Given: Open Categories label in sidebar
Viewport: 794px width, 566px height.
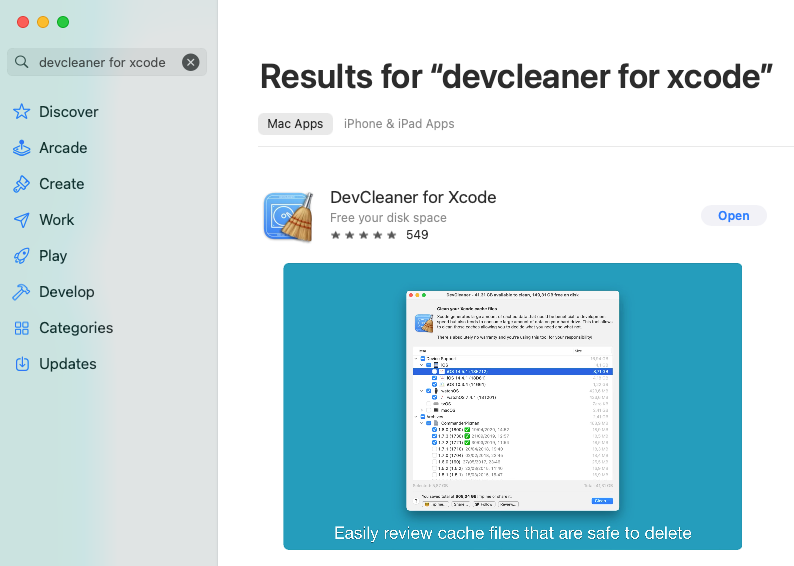Looking at the screenshot, I should [x=76, y=328].
